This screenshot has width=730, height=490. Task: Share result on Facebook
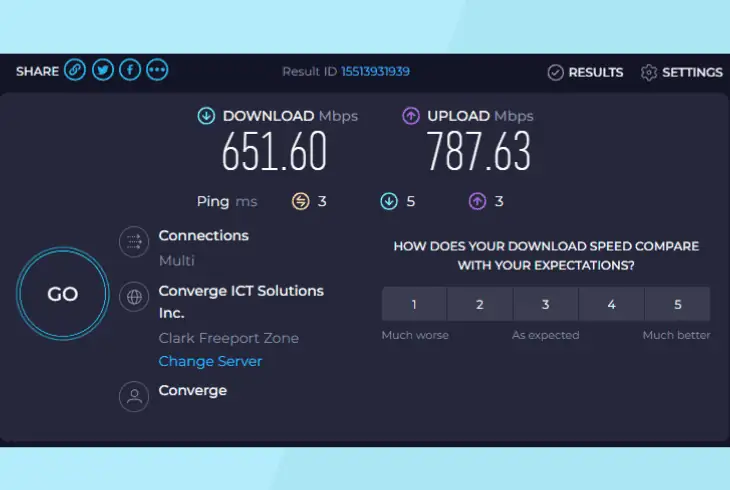tap(130, 70)
